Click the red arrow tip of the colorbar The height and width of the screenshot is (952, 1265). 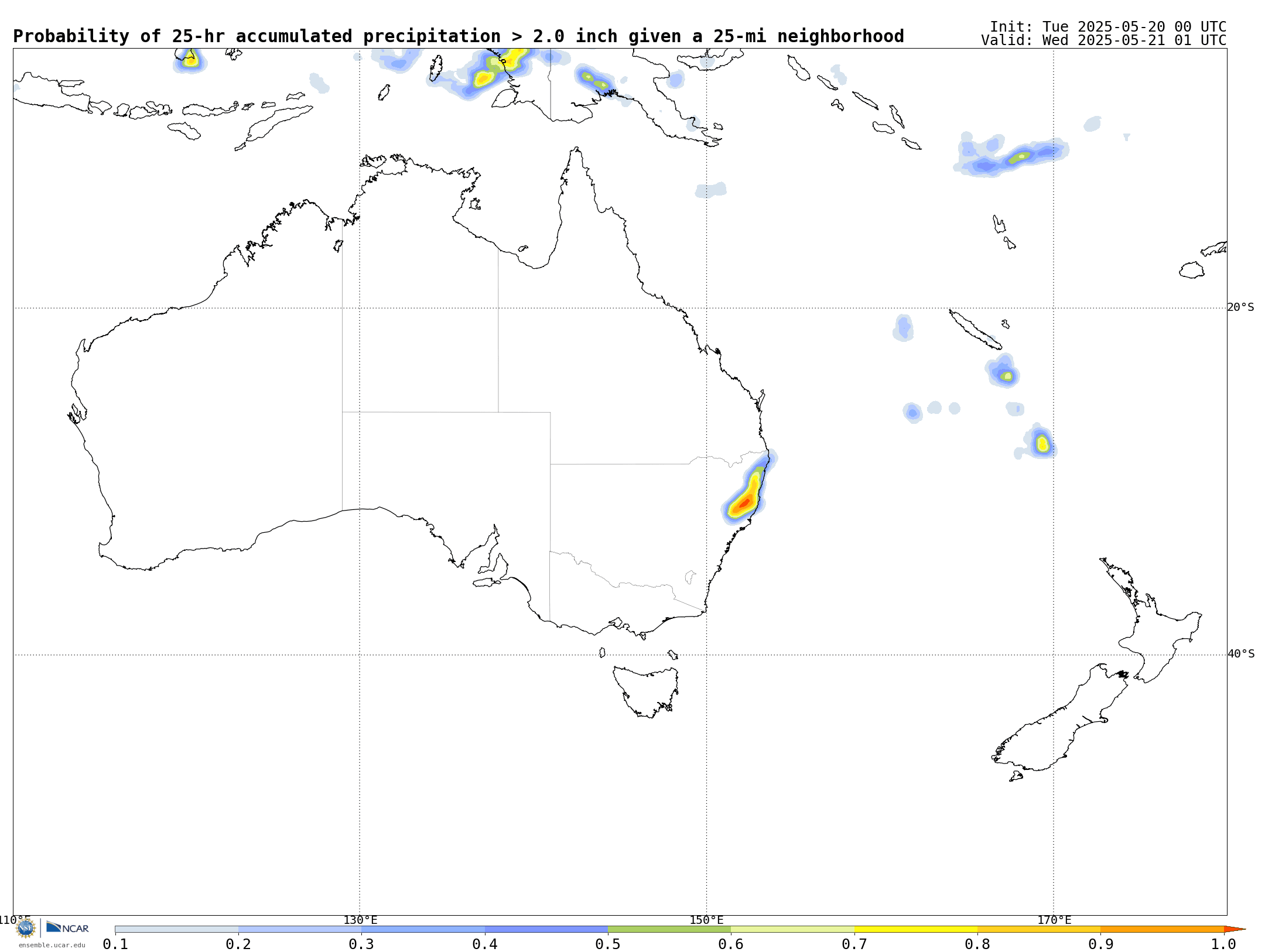pos(1234,929)
